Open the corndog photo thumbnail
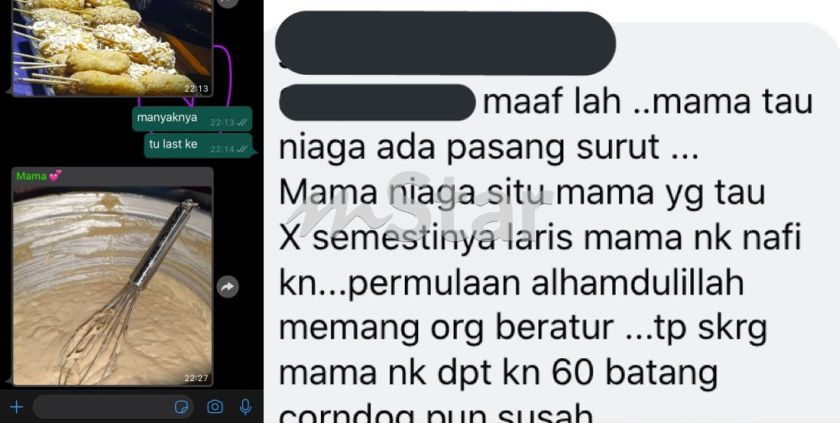This screenshot has height=423, width=840. click(x=112, y=47)
